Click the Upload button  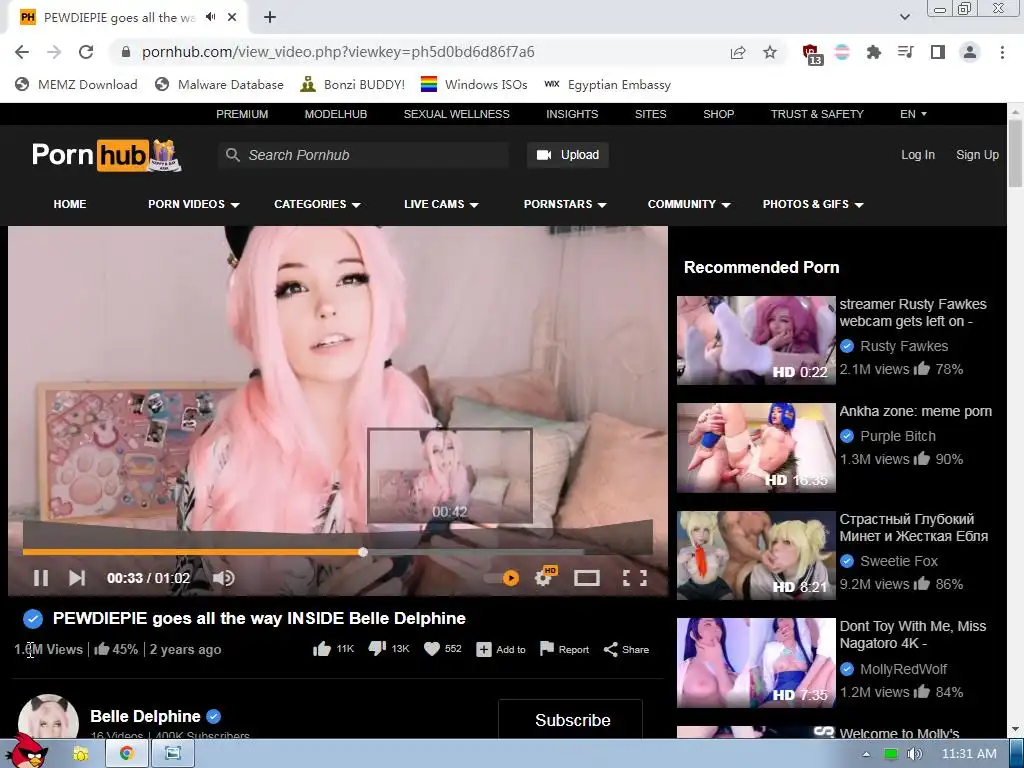[x=568, y=155]
